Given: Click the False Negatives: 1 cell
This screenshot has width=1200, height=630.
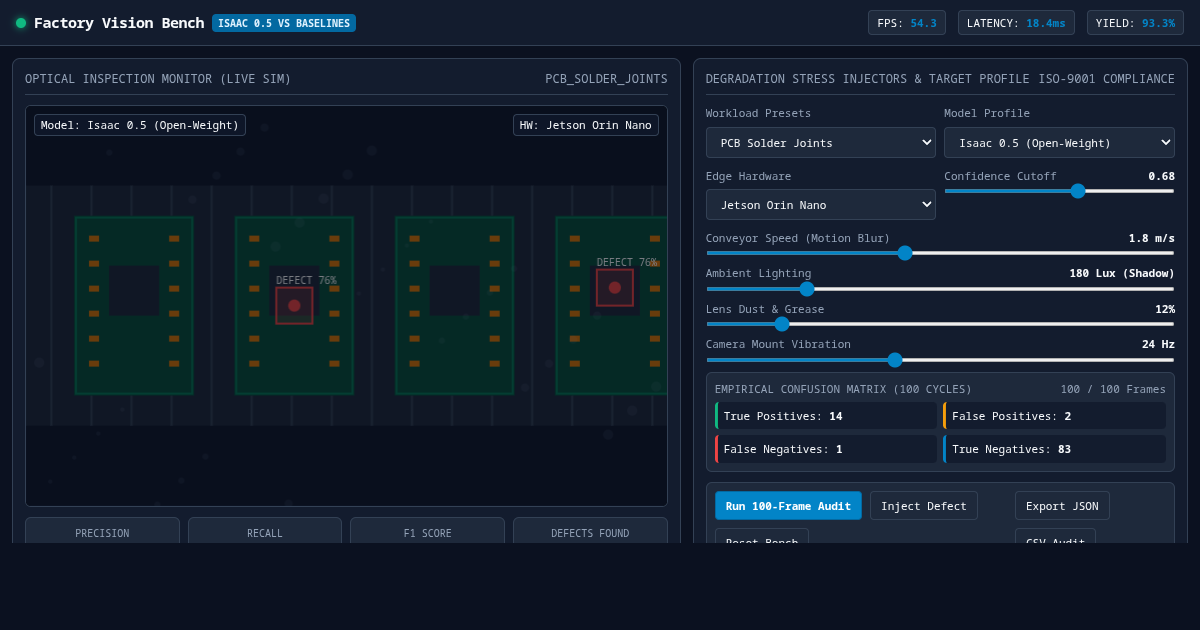Looking at the screenshot, I should [826, 449].
